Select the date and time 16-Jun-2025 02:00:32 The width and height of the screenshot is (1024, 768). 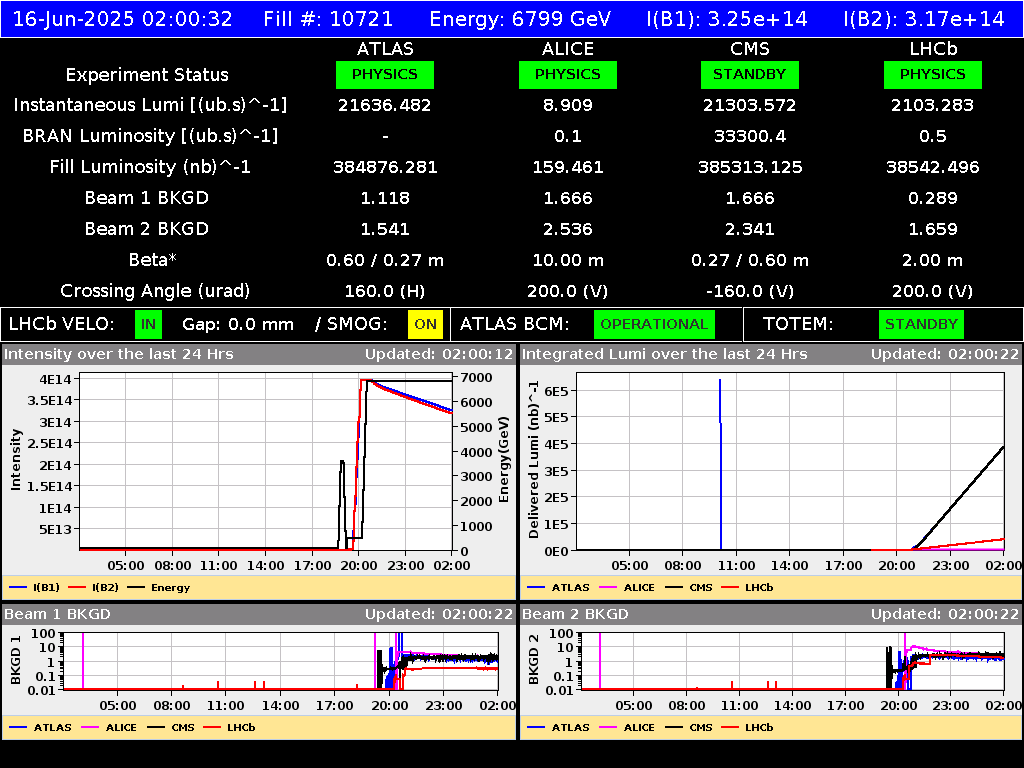[x=123, y=19]
